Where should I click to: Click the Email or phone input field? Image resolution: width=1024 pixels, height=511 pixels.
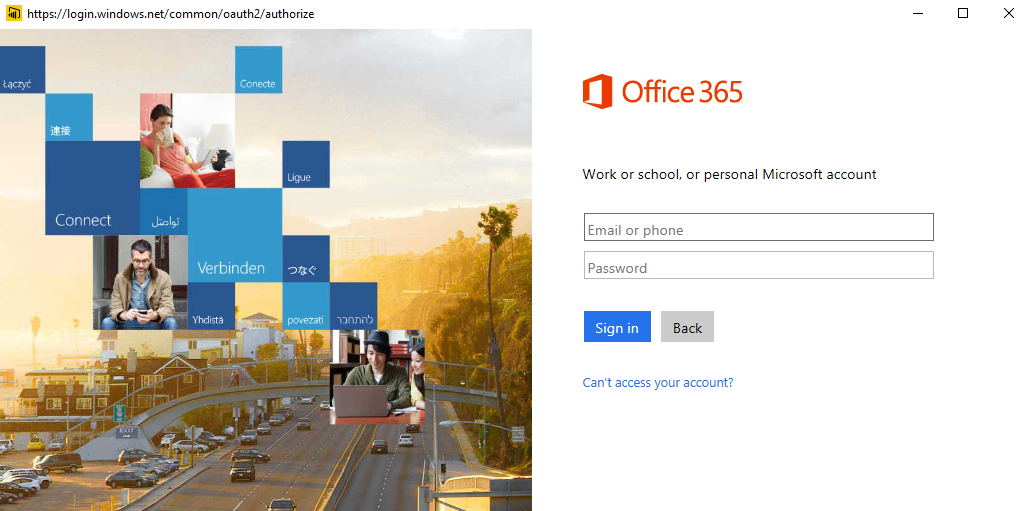[758, 227]
